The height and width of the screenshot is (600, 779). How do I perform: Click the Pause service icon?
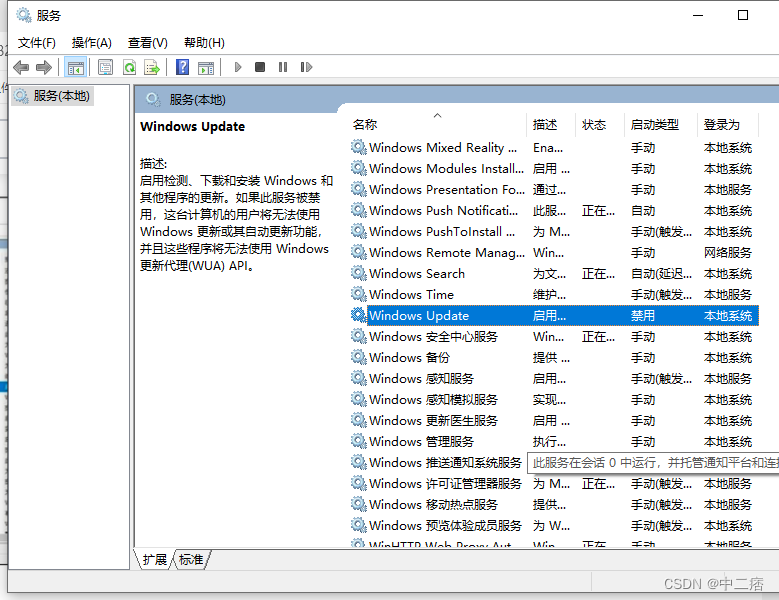click(283, 67)
